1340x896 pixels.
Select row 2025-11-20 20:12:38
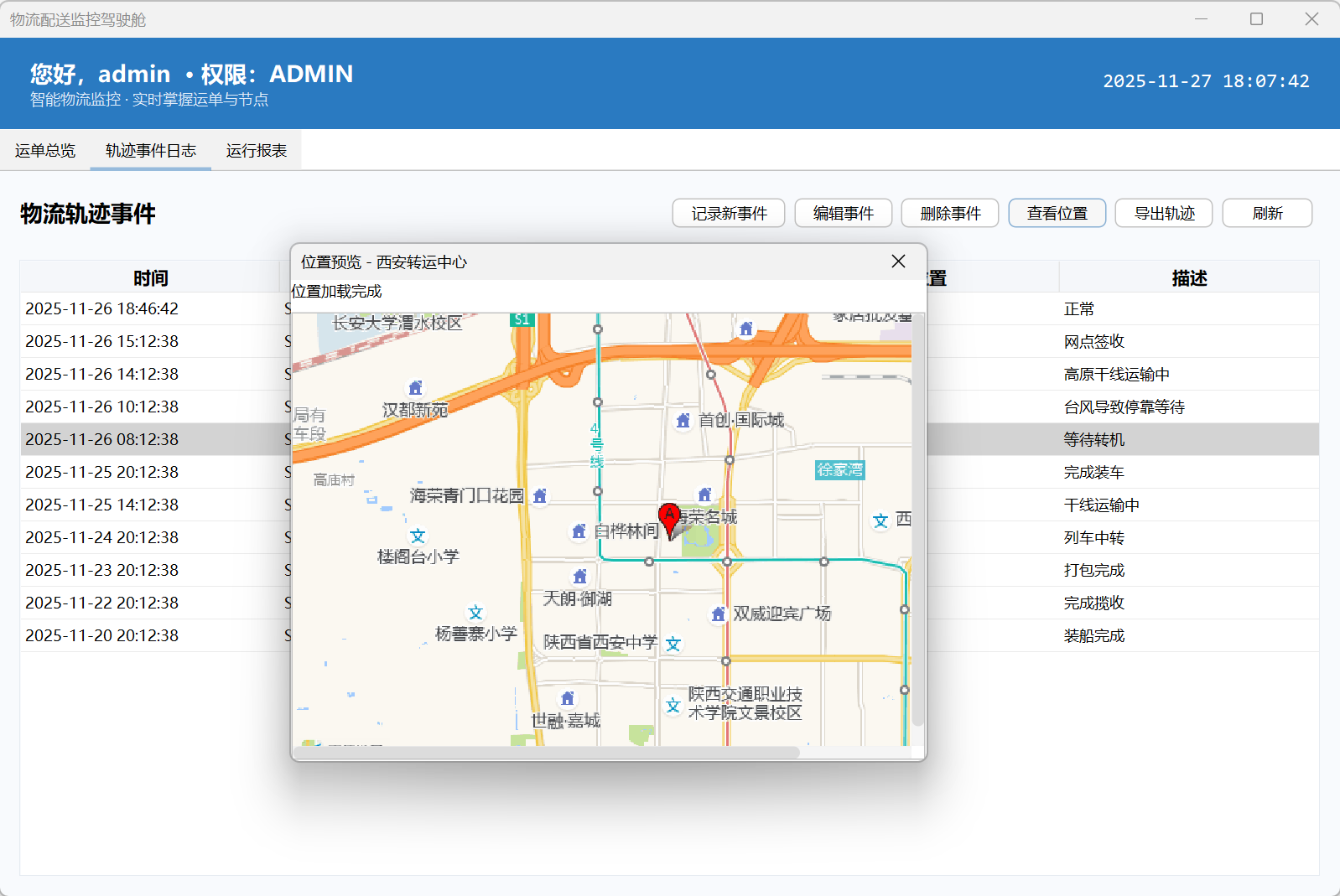[x=669, y=635]
